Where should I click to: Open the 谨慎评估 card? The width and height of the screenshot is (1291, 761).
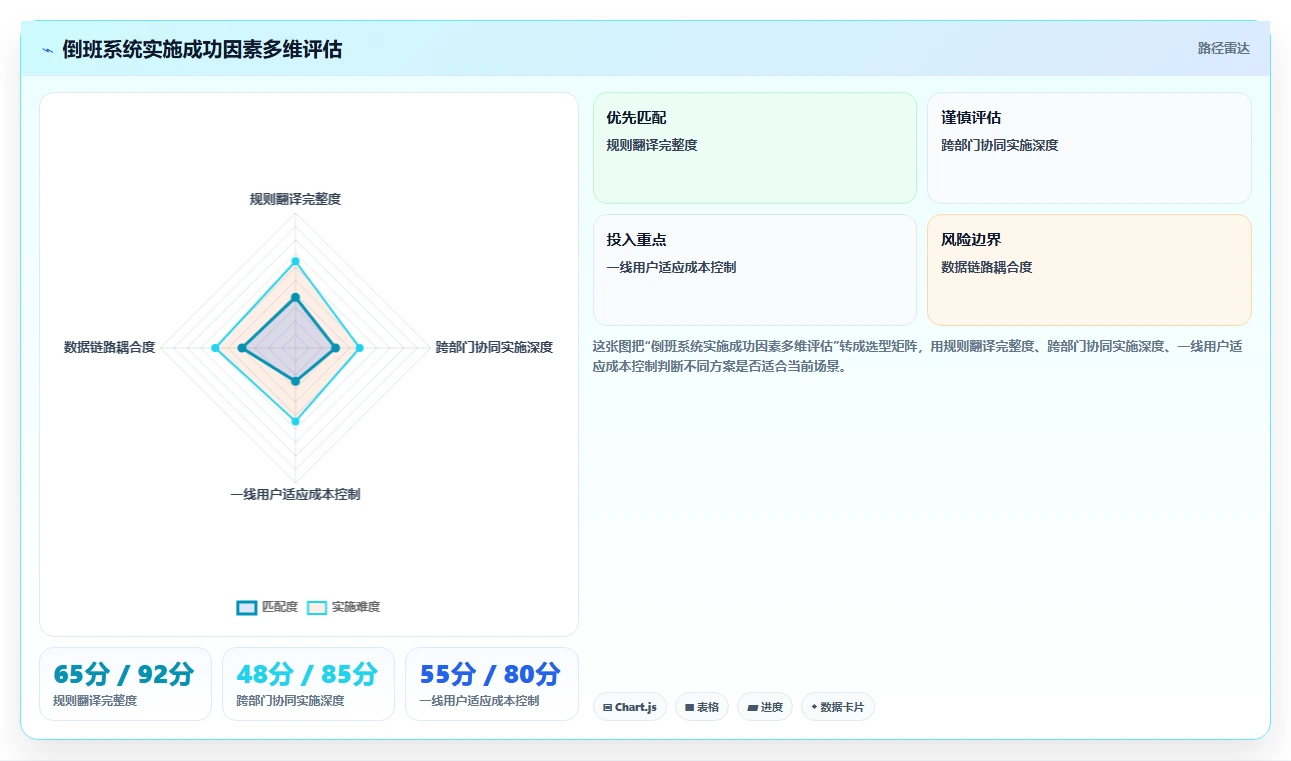click(x=1089, y=148)
